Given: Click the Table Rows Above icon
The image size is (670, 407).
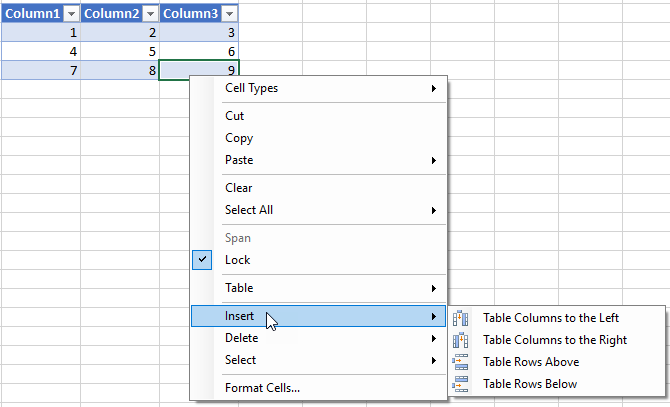Looking at the screenshot, I should (x=460, y=362).
